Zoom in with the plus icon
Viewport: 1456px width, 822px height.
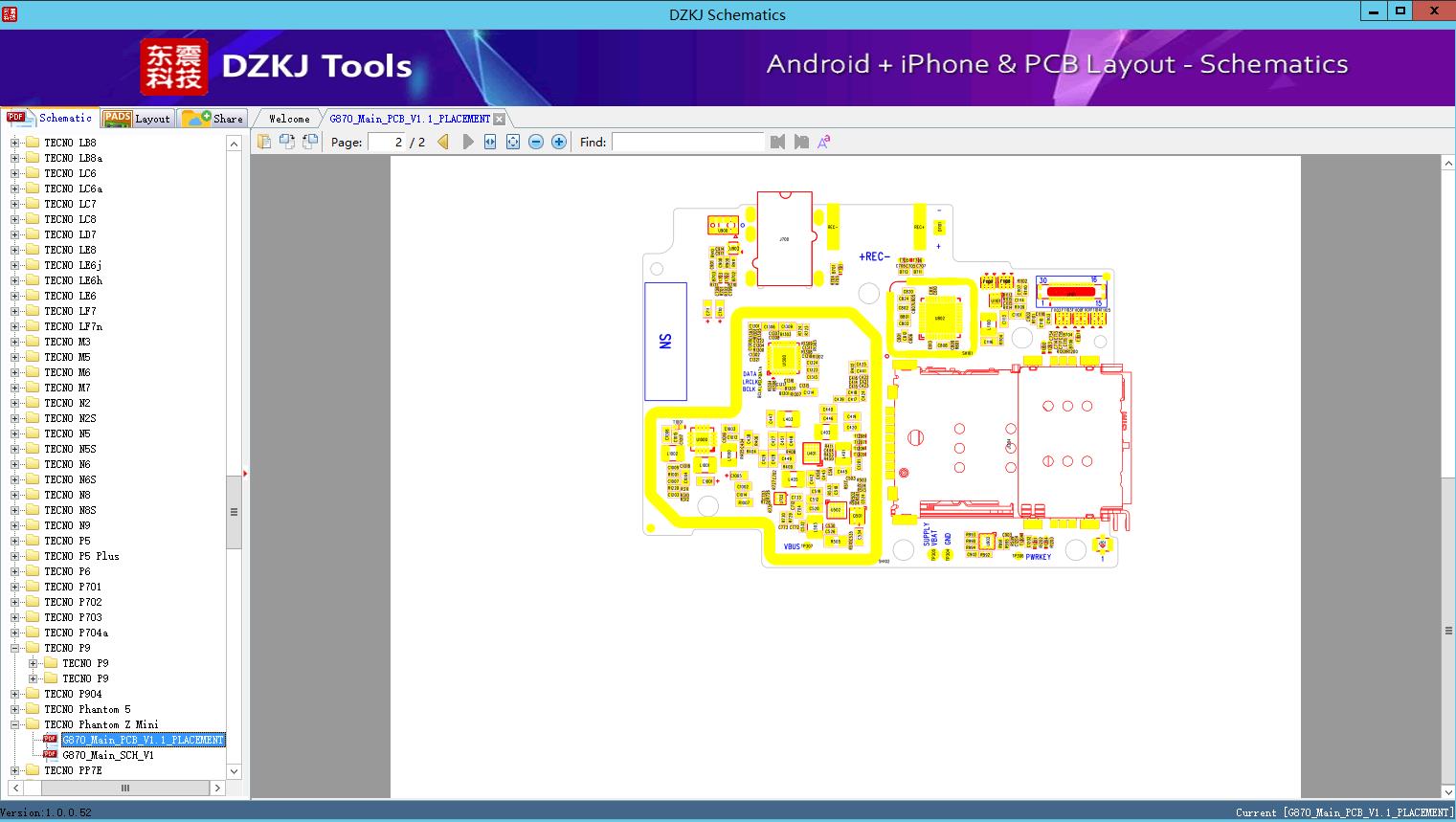[x=559, y=142]
